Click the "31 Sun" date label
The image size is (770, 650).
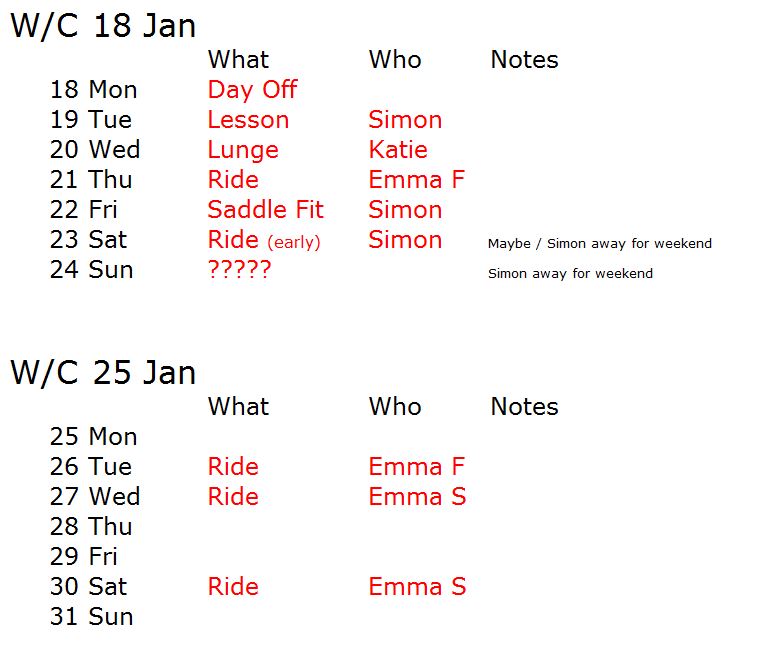[x=91, y=617]
